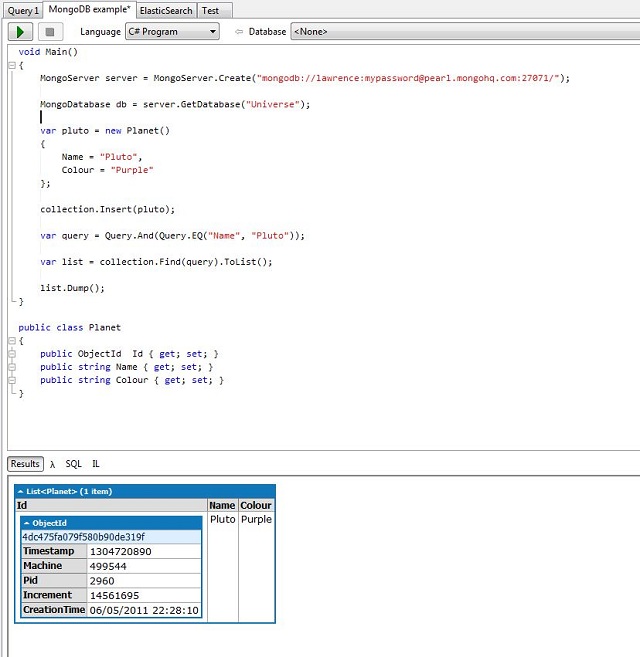Collapse the Colour property fold marker
The image size is (640, 657).
(12, 380)
